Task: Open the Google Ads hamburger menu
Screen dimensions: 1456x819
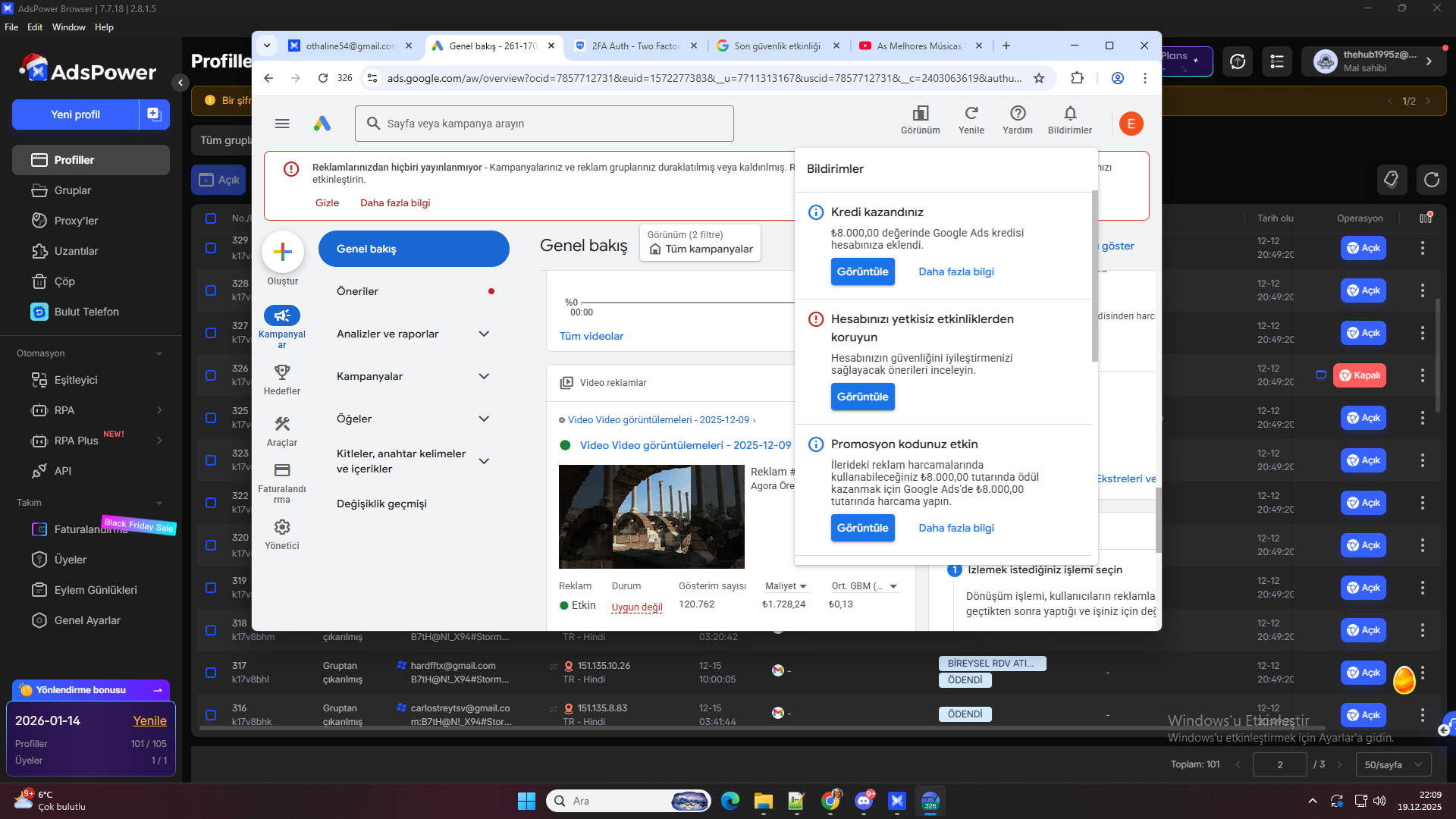Action: point(282,124)
